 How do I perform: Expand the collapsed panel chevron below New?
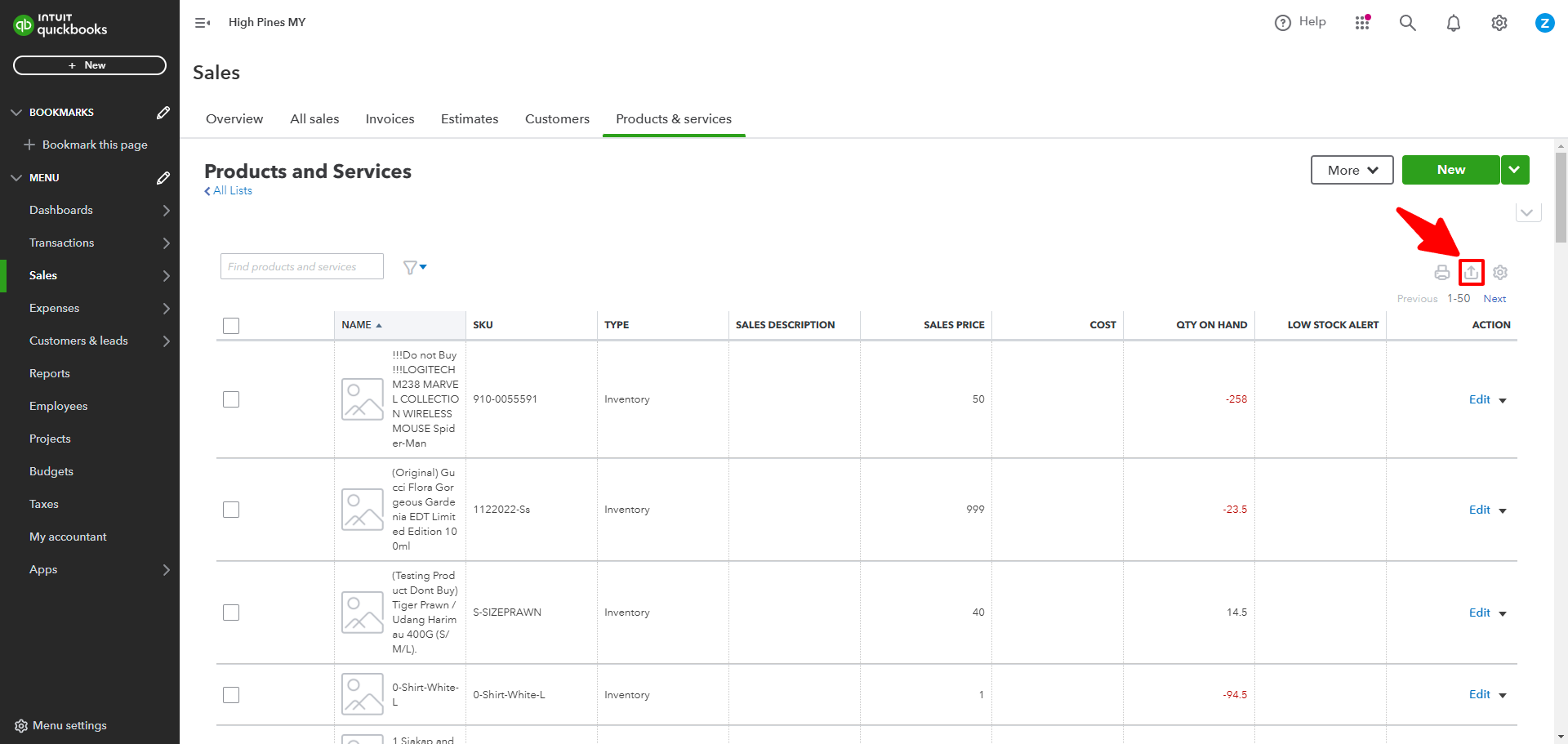click(x=1527, y=212)
